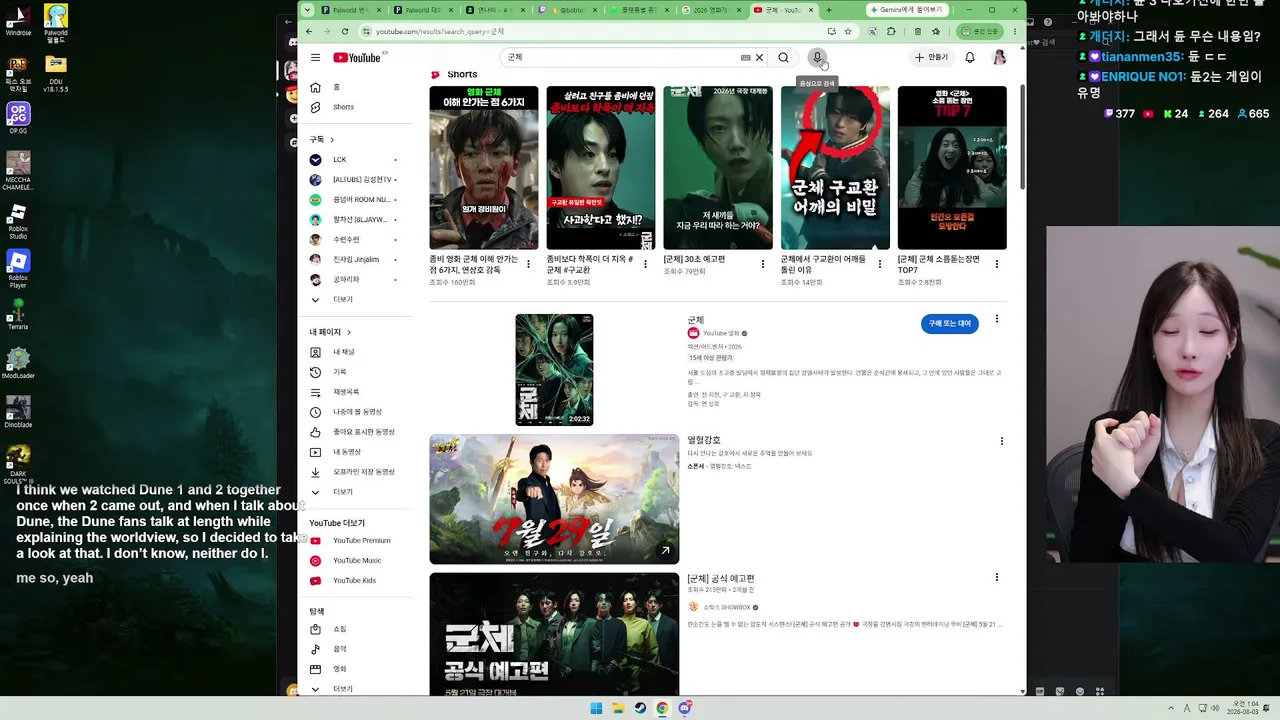Click the Gemini에게 물어보기 button
The height and width of the screenshot is (720, 1280).
click(908, 10)
